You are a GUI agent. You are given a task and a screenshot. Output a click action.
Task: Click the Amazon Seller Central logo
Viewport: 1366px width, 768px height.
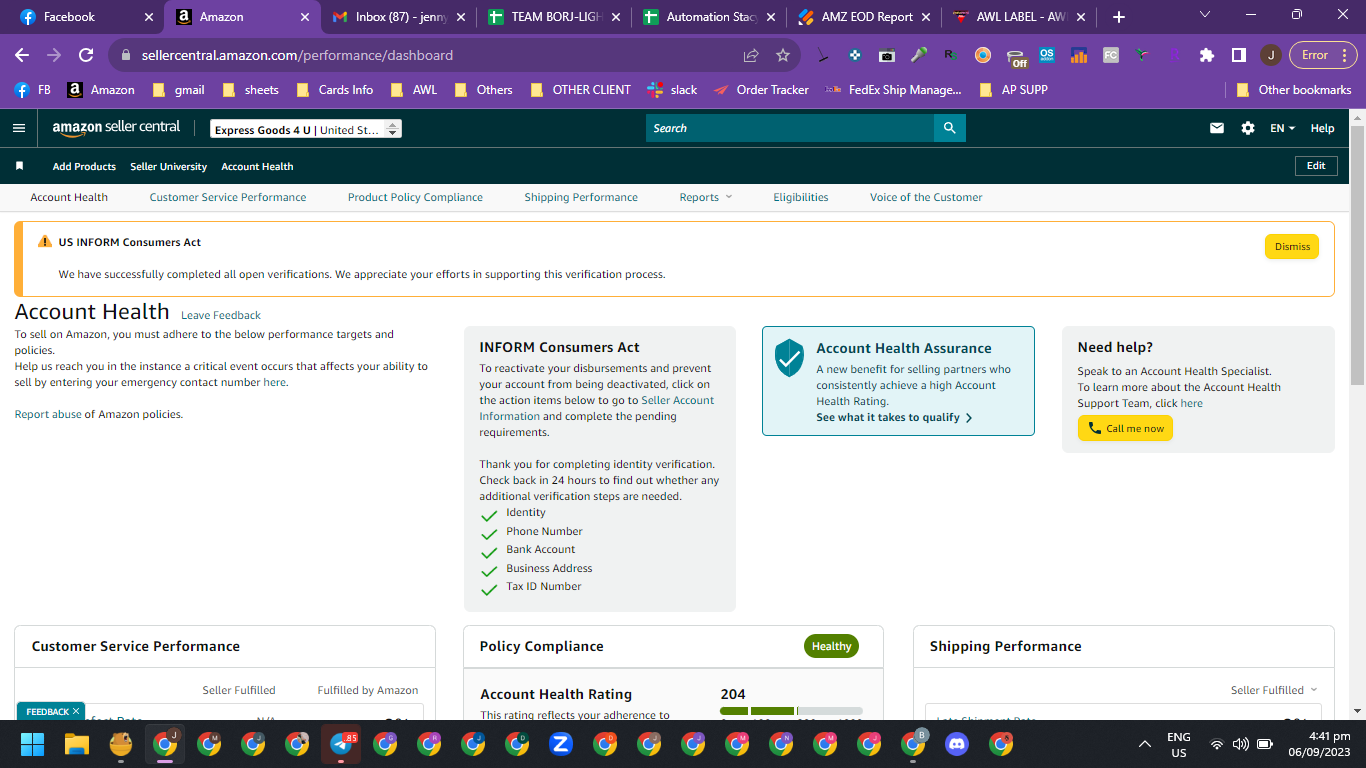116,128
